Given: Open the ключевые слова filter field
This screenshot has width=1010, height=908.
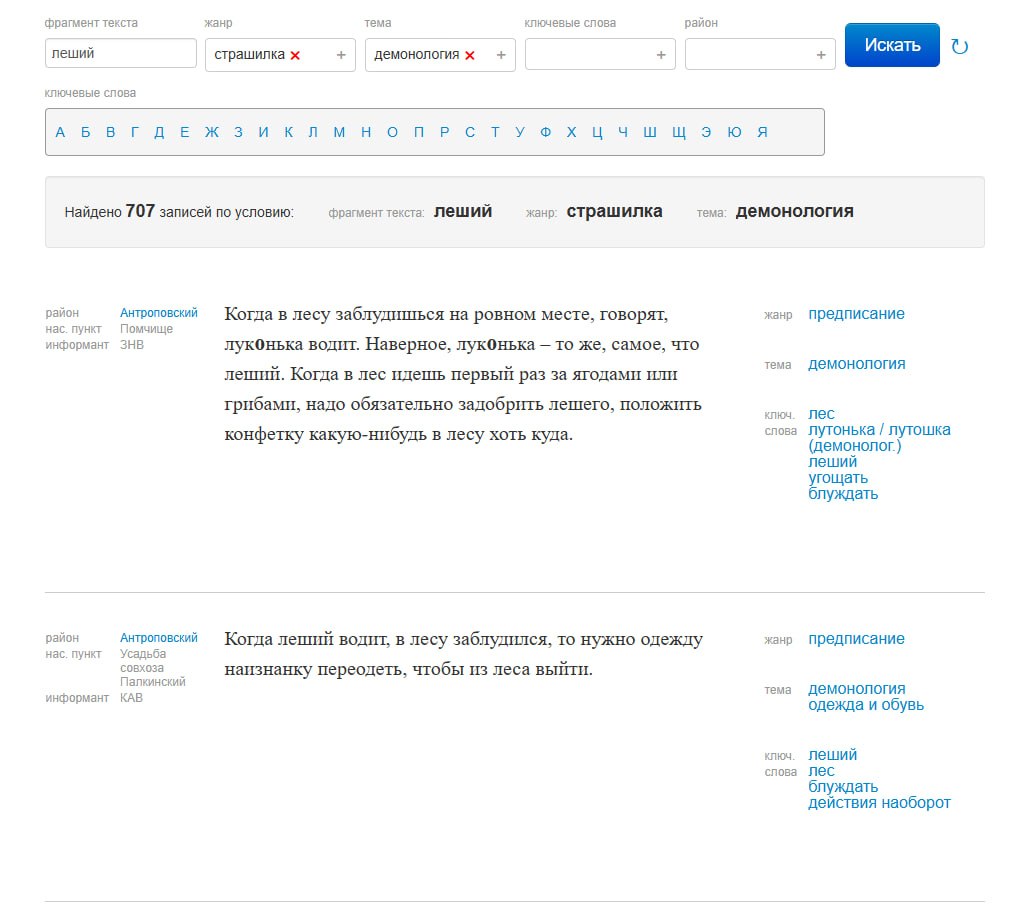Looking at the screenshot, I should [600, 55].
